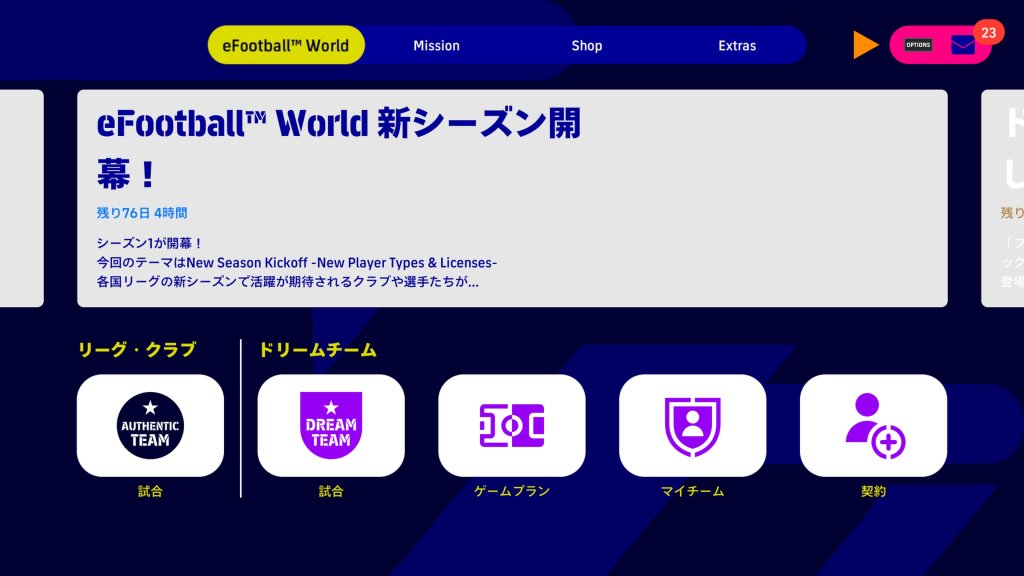
Task: Open the 新シーズン開幕 news banner
Action: click(x=512, y=199)
